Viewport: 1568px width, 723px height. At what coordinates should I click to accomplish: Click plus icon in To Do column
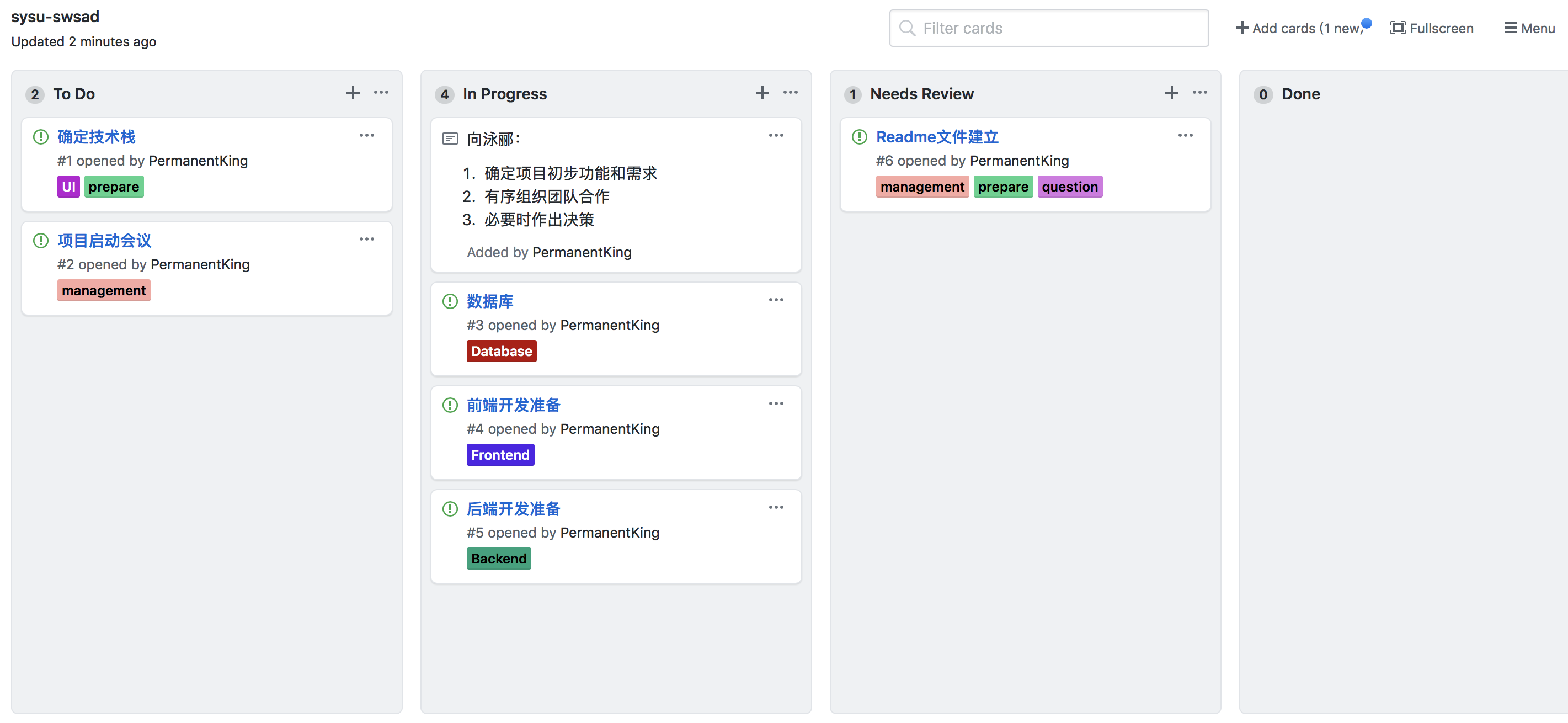(x=353, y=93)
